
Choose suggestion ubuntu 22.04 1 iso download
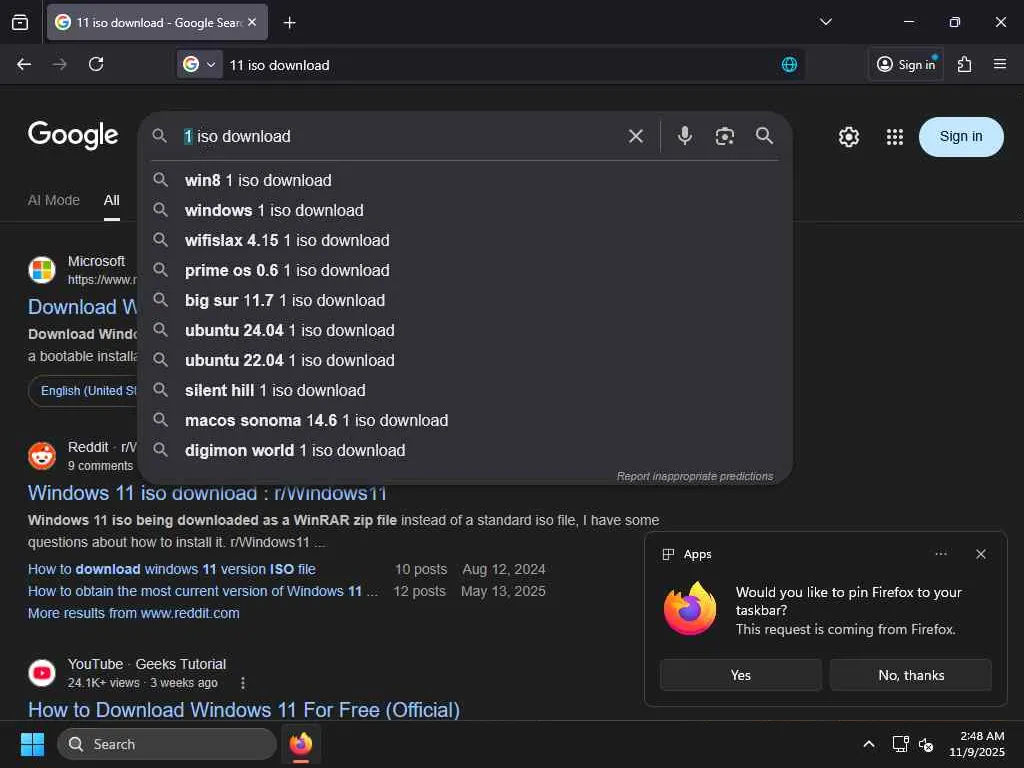tap(465, 360)
